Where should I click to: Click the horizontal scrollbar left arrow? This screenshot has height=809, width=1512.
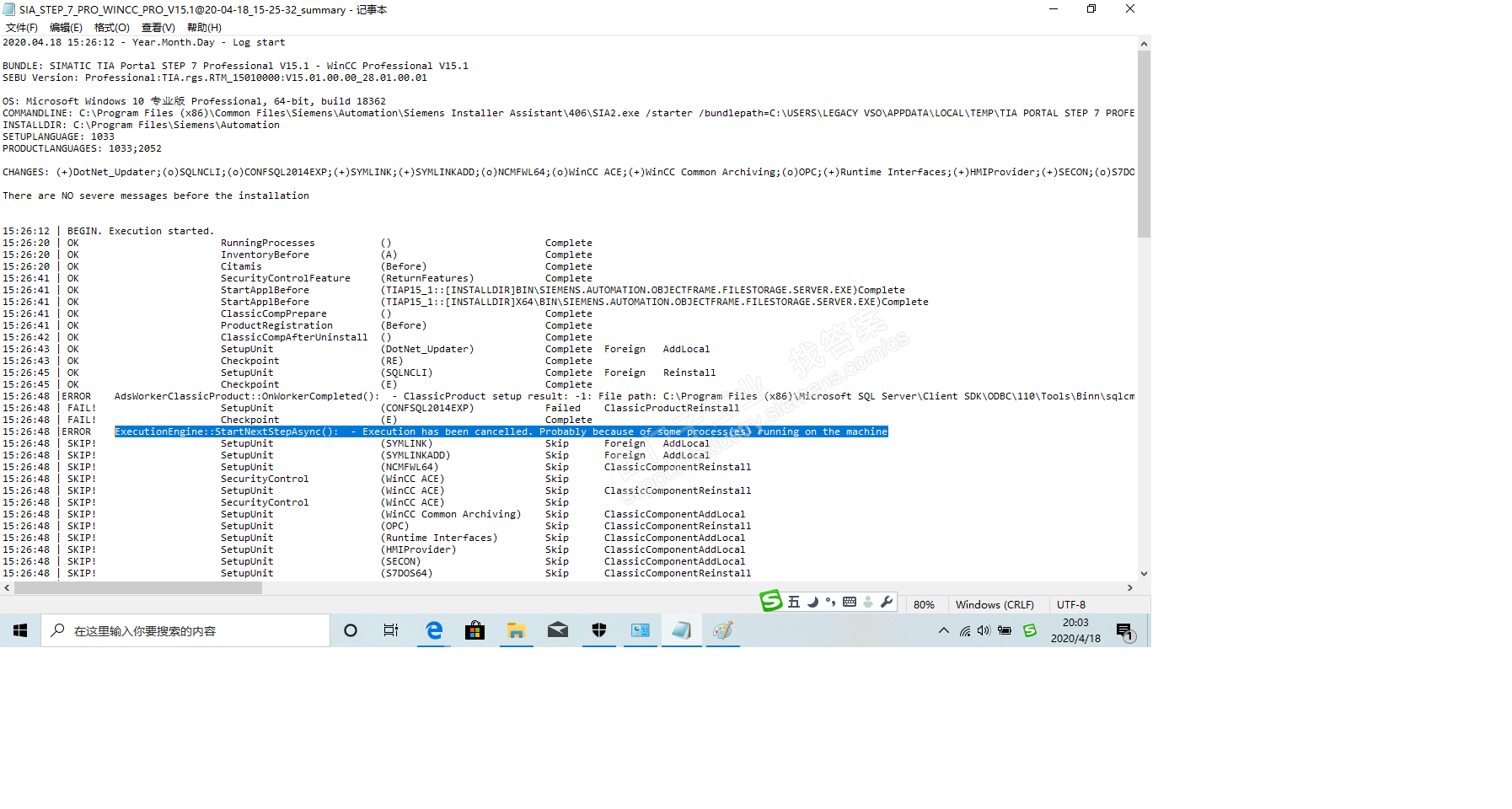pos(7,588)
